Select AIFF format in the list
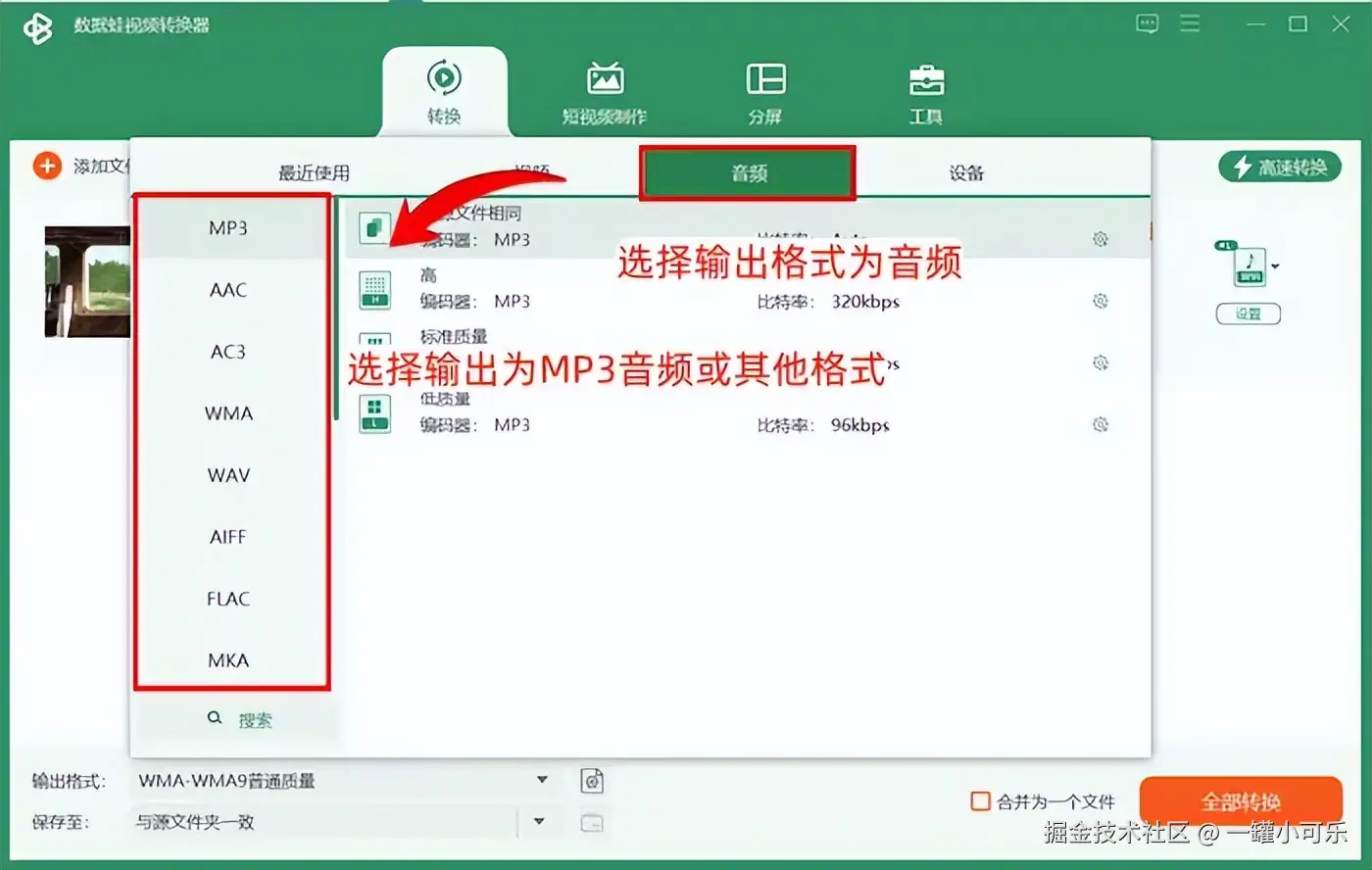The width and height of the screenshot is (1372, 870). click(x=228, y=537)
